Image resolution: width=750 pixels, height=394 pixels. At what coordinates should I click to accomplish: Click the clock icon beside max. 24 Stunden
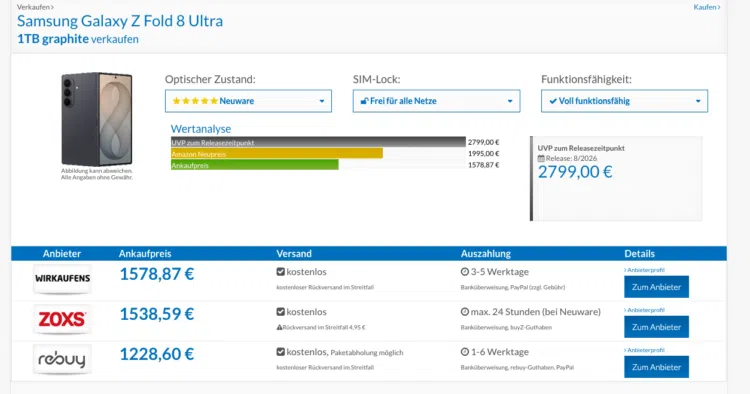pos(464,312)
